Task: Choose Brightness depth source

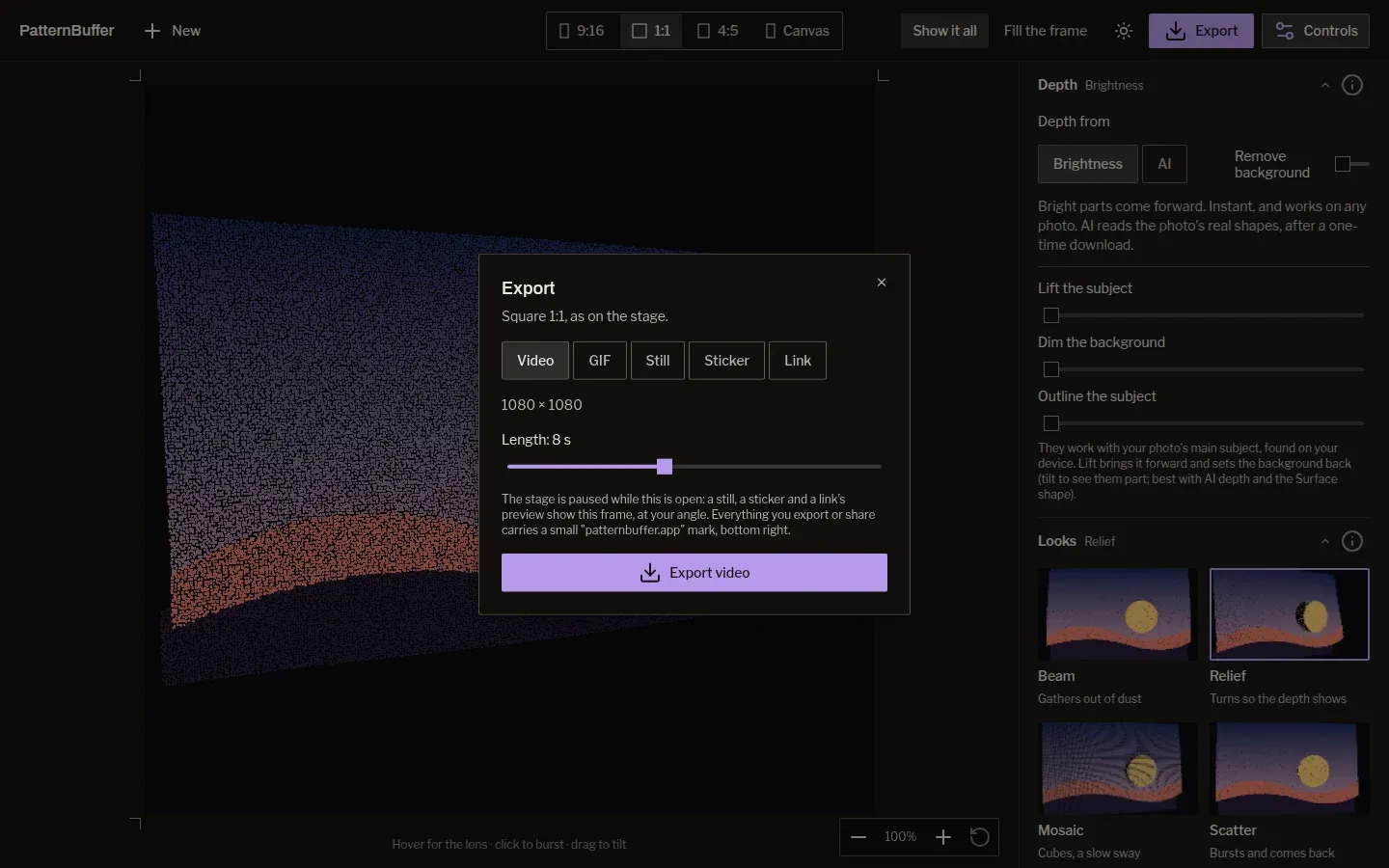Action: pyautogui.click(x=1088, y=164)
